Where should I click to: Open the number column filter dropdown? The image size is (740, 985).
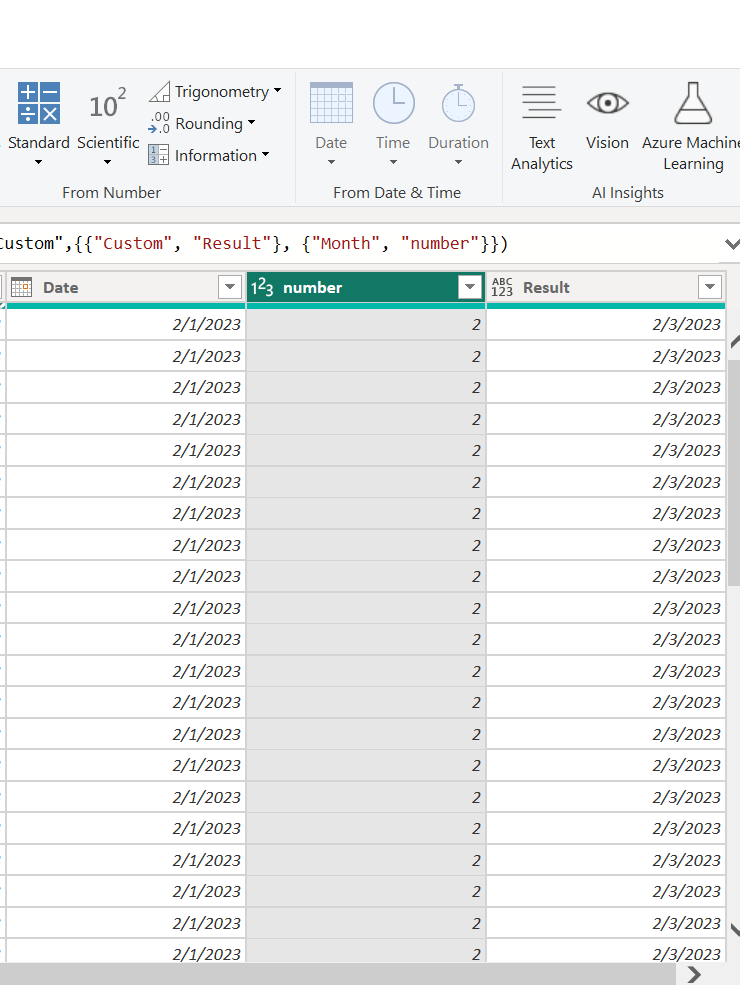point(470,287)
